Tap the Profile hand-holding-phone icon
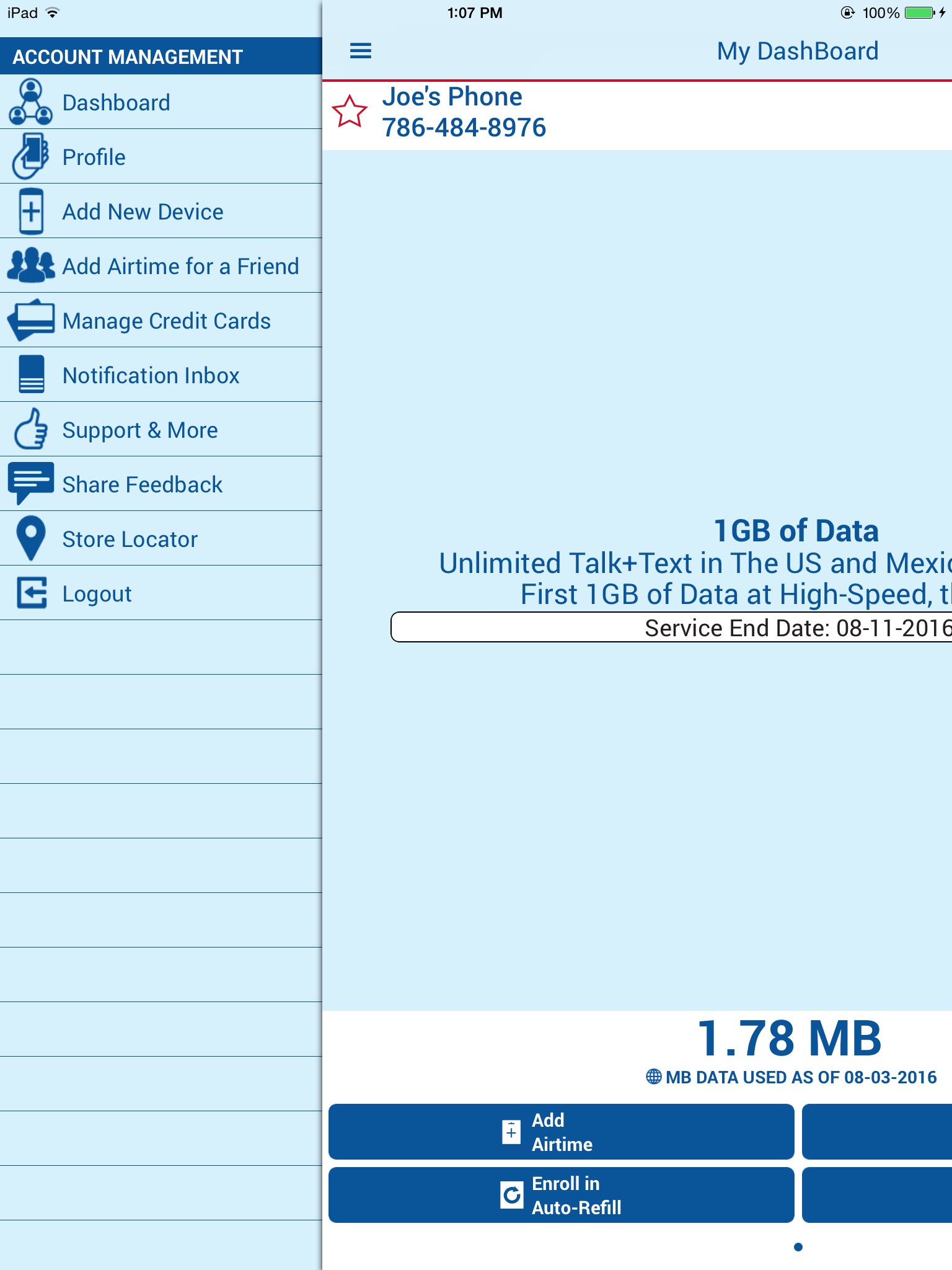This screenshot has width=952, height=1270. [x=30, y=156]
